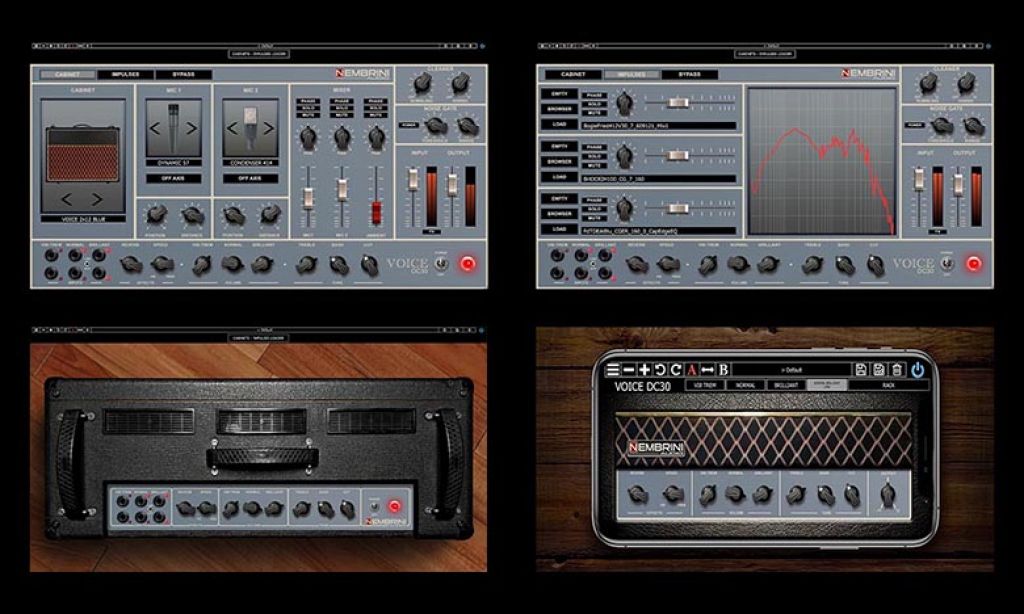The image size is (1024, 614).
Task: Click next arrow on MIC 1 selector
Action: (192, 129)
